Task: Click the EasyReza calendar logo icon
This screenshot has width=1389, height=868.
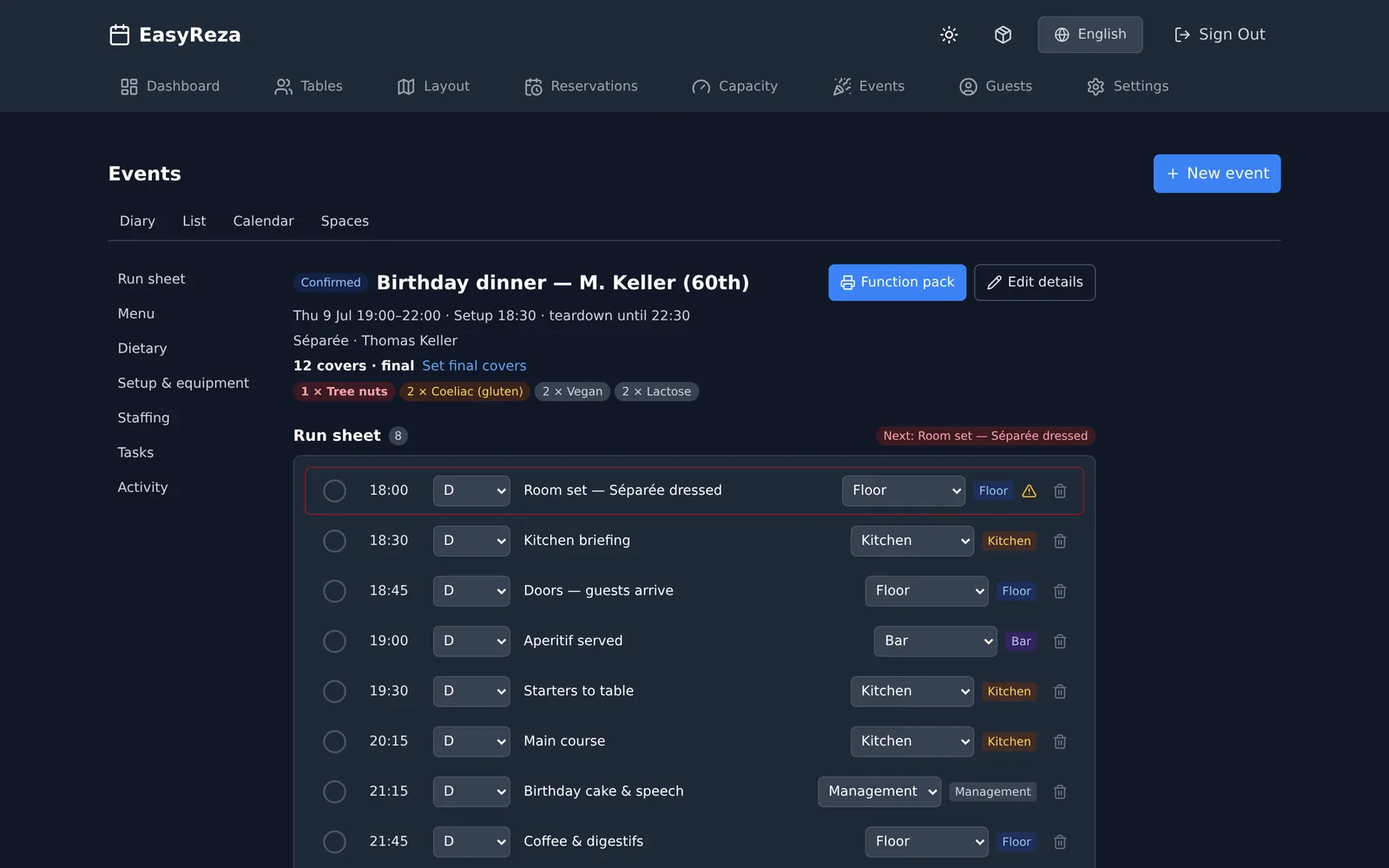Action: coord(120,35)
